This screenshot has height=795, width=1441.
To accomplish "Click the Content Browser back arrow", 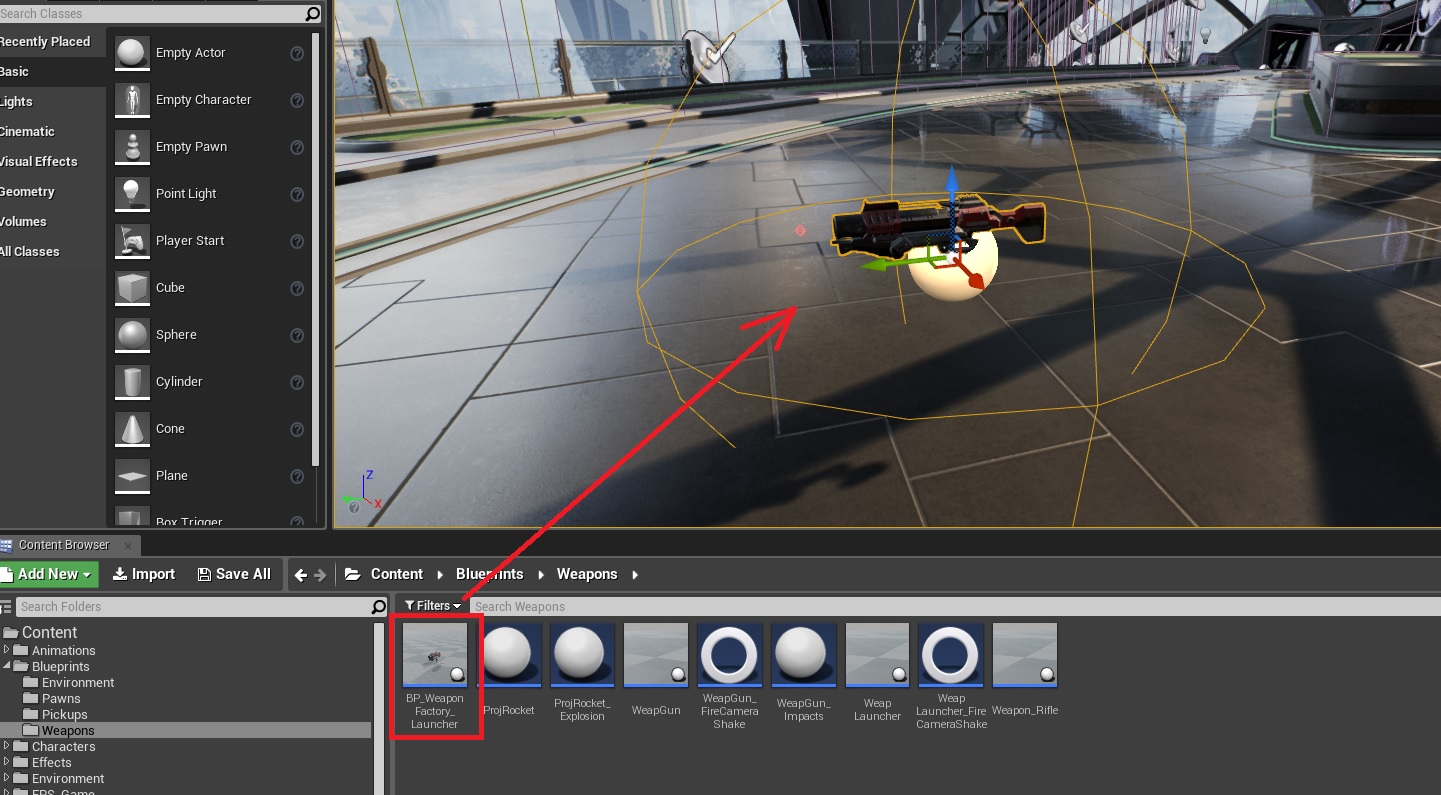I will 300,575.
